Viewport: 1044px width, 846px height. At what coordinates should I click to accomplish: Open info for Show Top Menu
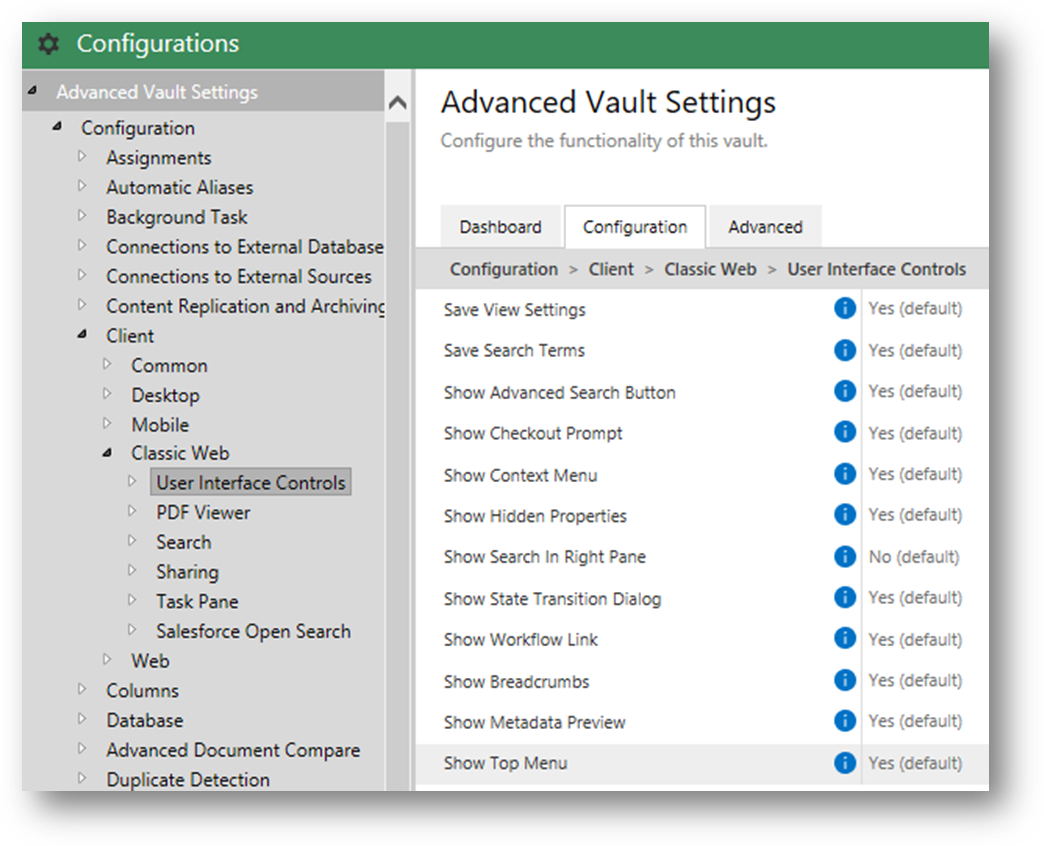point(844,763)
